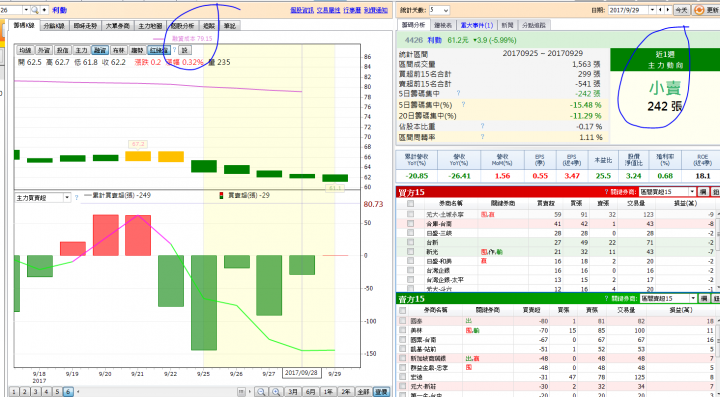Check the 元大-土城永寧 row checkbox

pyautogui.click(x=411, y=214)
